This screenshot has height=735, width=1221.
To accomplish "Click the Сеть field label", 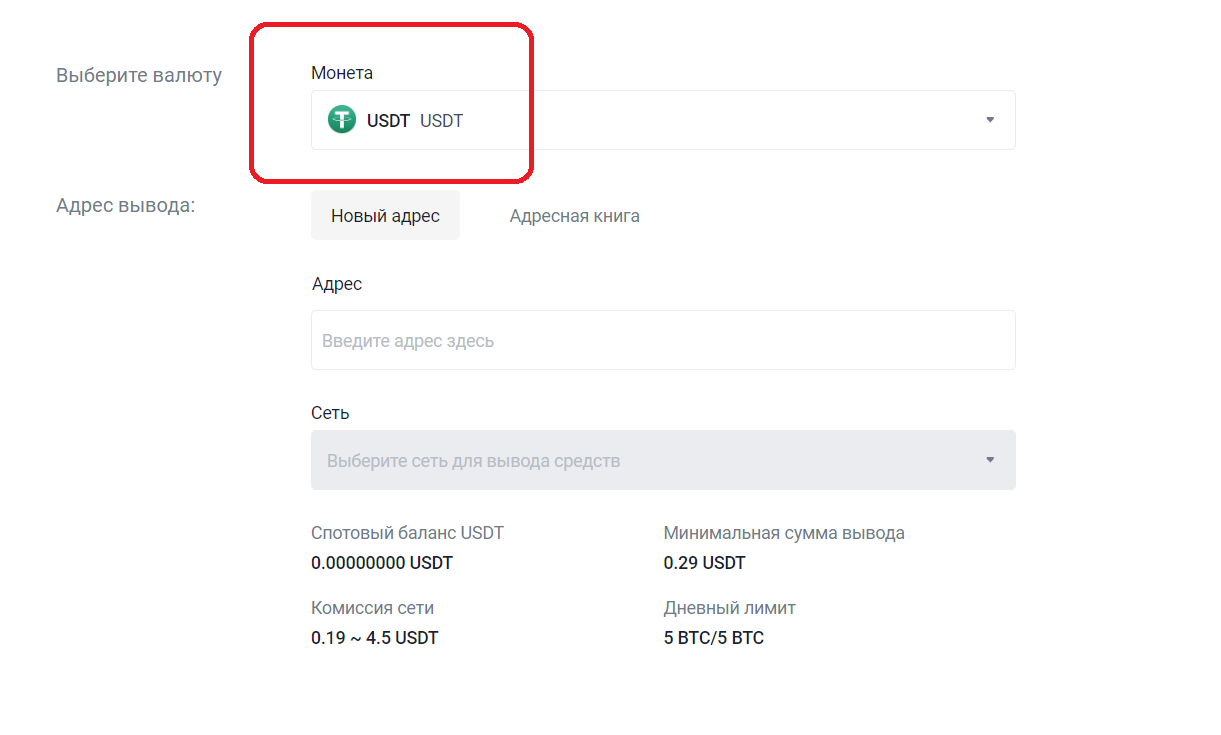I will (330, 413).
